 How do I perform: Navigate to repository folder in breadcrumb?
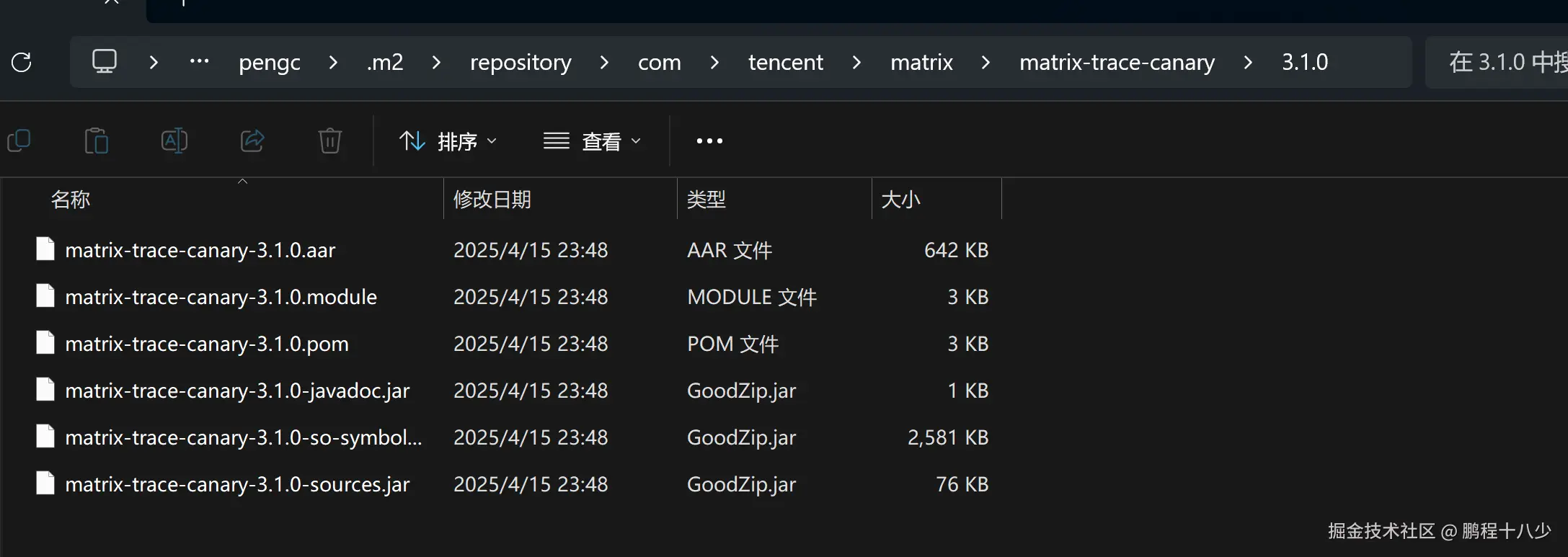(521, 63)
